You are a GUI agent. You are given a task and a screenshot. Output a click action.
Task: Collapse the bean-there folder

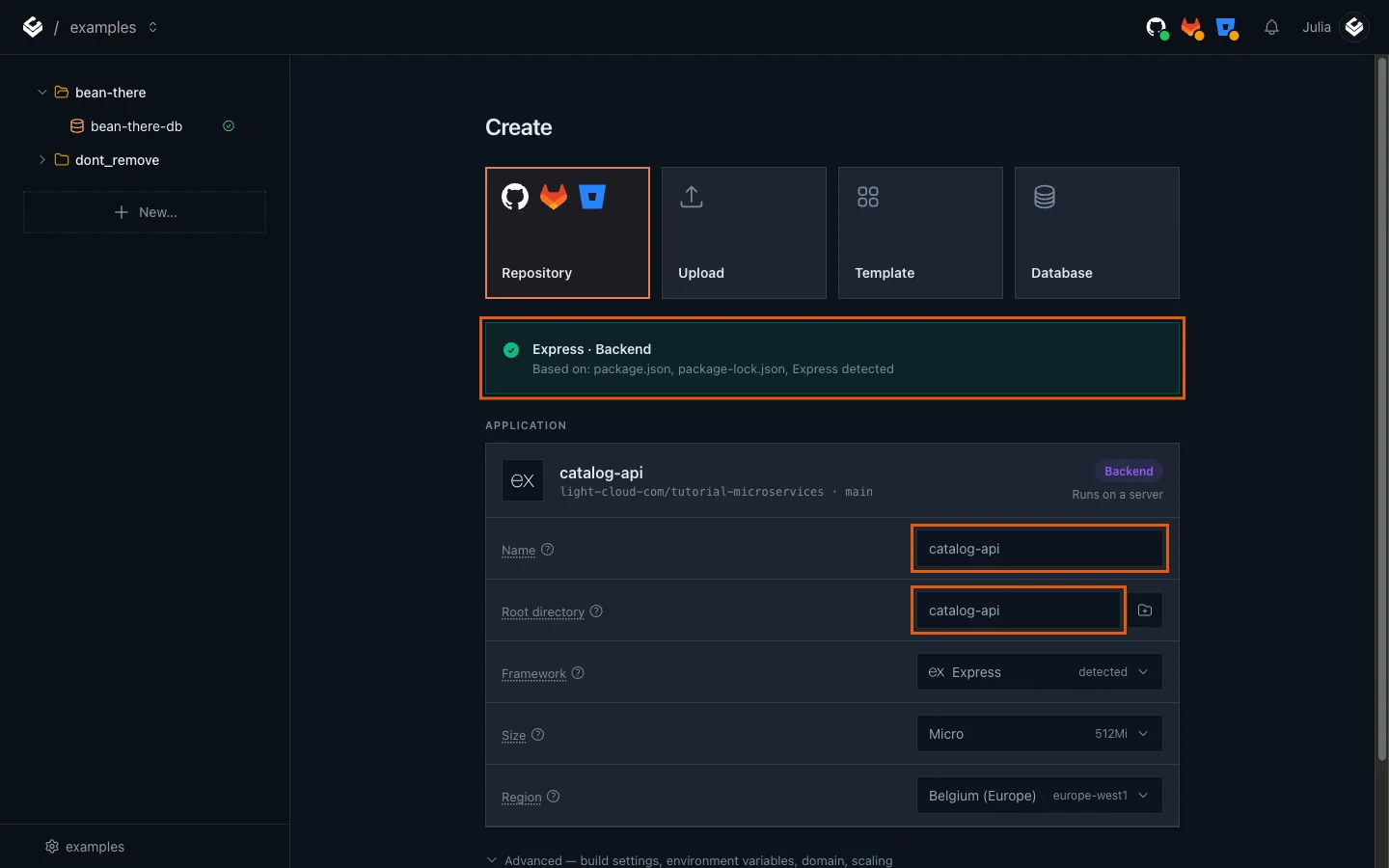[41, 93]
